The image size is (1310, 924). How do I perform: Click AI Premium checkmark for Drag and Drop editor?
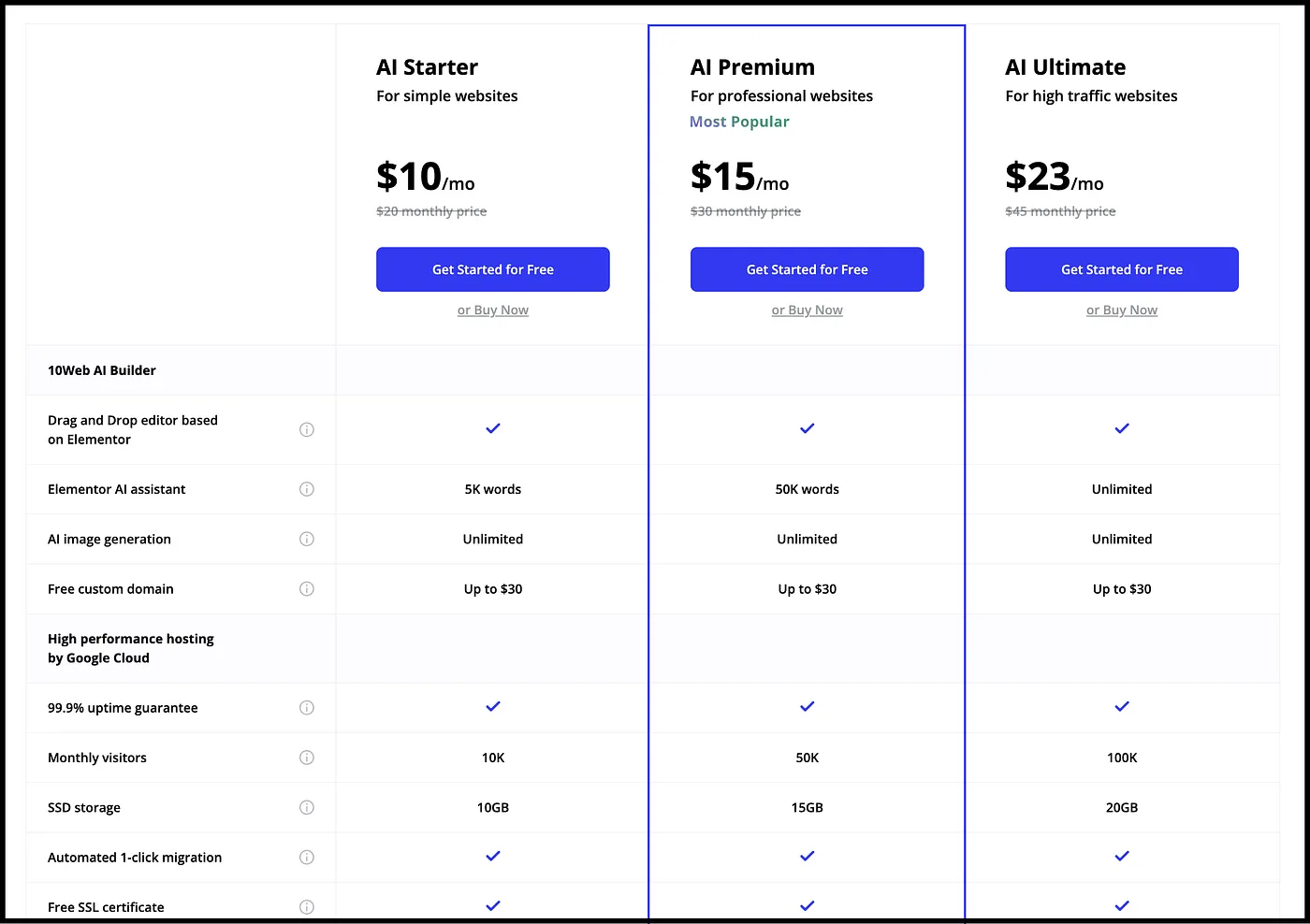808,428
